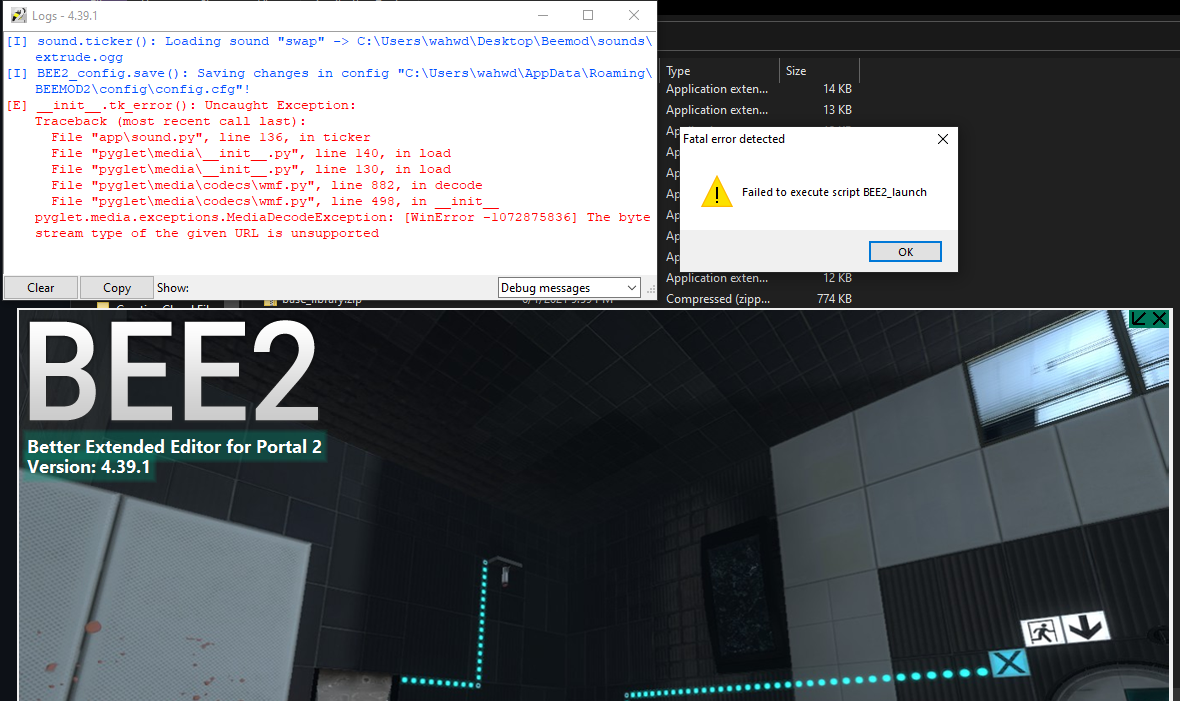Image resolution: width=1180 pixels, height=701 pixels.
Task: Click the green X icon on the BEE2 splash
Action: tap(1160, 318)
